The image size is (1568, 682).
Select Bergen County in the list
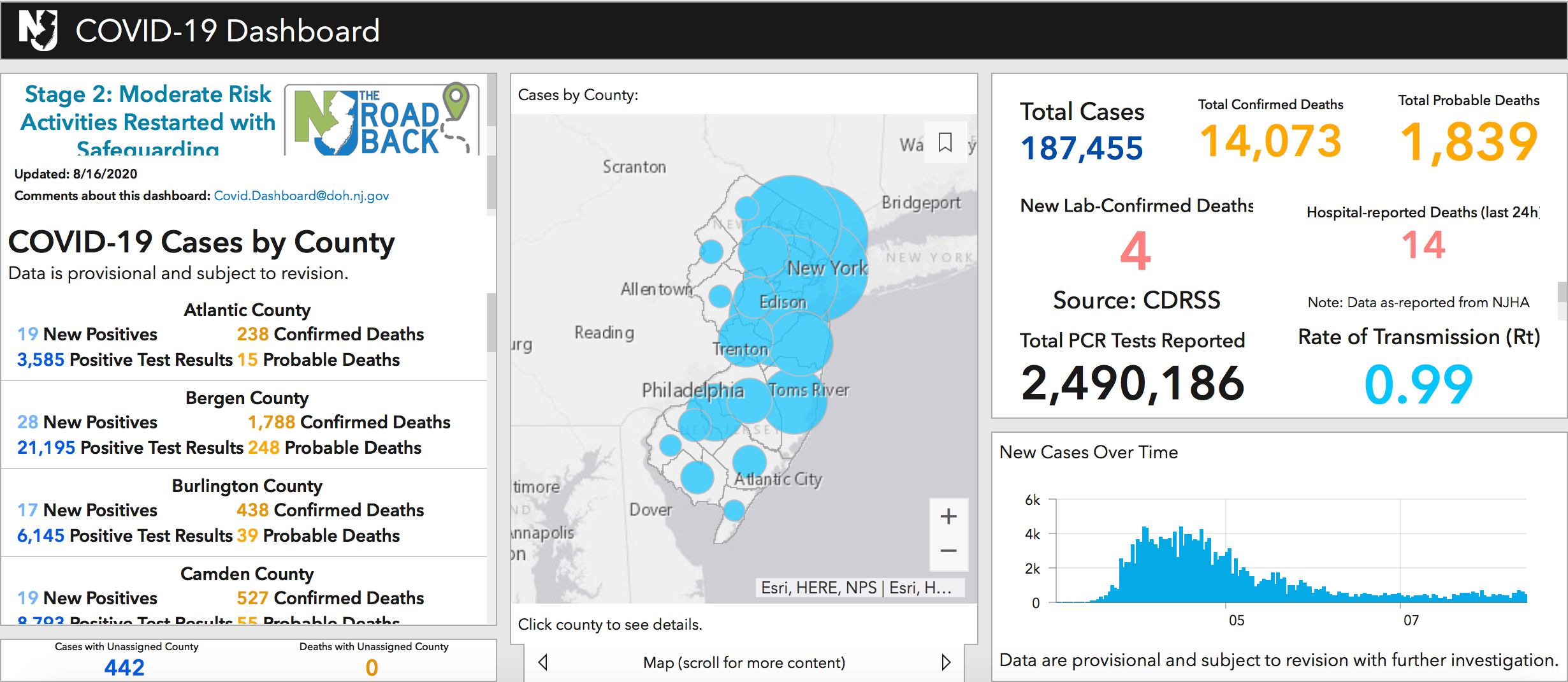click(247, 398)
